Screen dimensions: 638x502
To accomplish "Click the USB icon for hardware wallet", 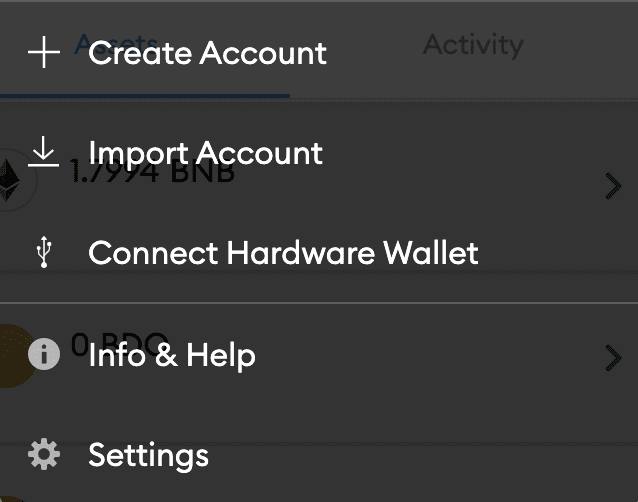I will pos(43,253).
